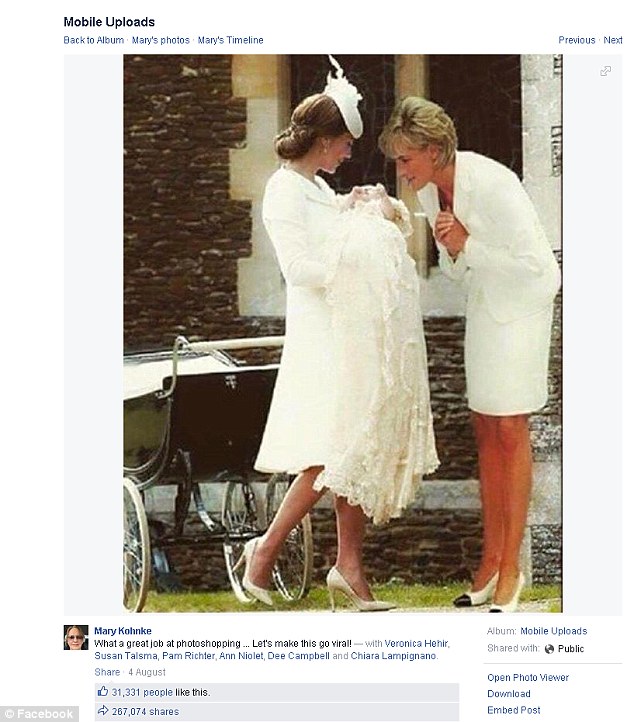Open Mary Kohnke's profile picture

click(76, 637)
